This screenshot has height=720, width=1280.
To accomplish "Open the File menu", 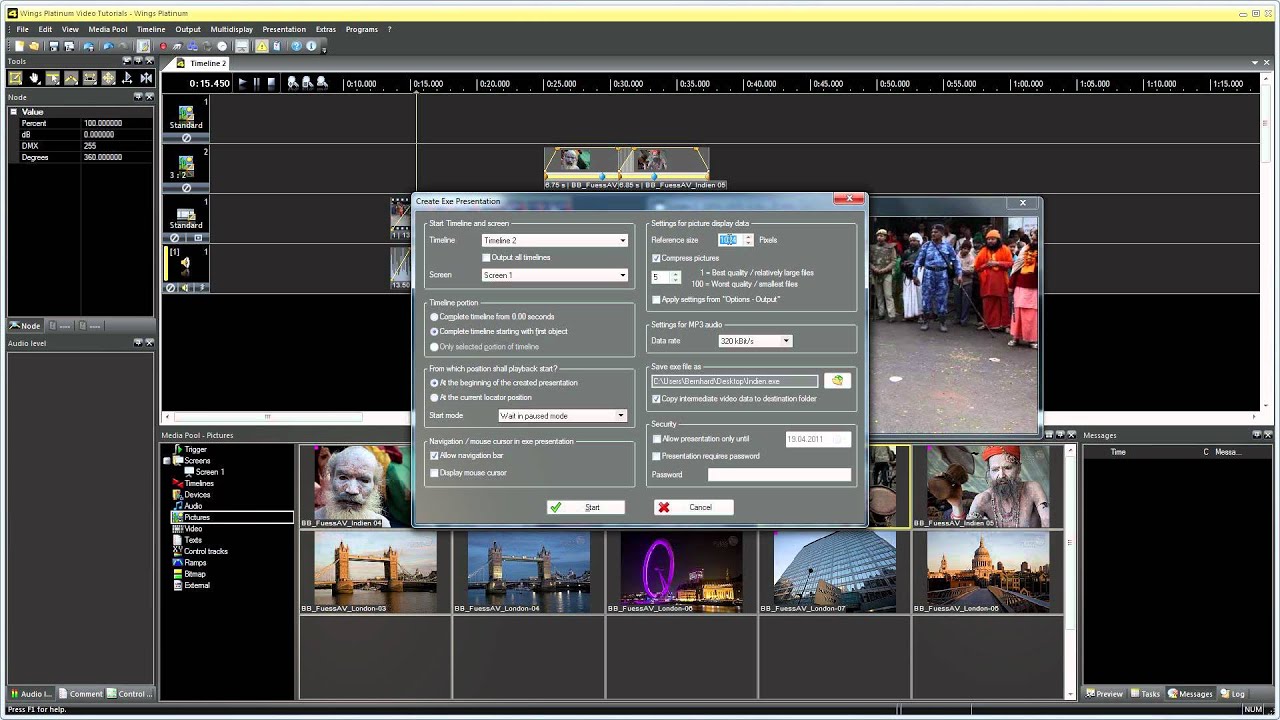I will tap(22, 29).
